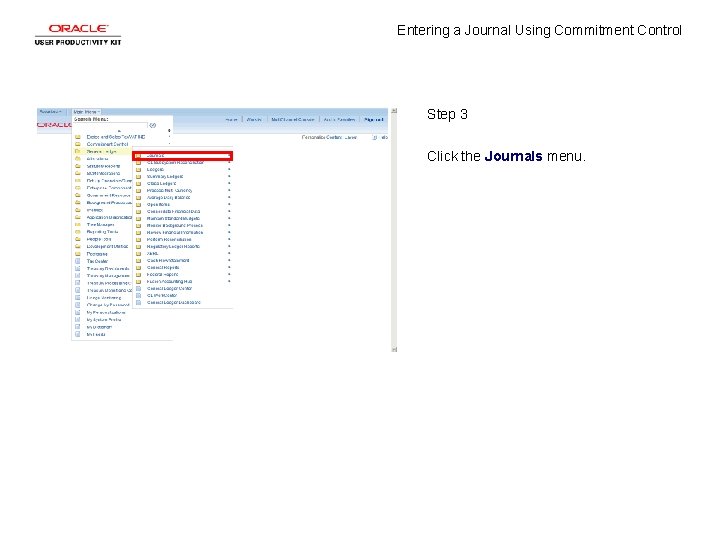Open the My System Profile entry
720x540 pixels.
[104, 320]
